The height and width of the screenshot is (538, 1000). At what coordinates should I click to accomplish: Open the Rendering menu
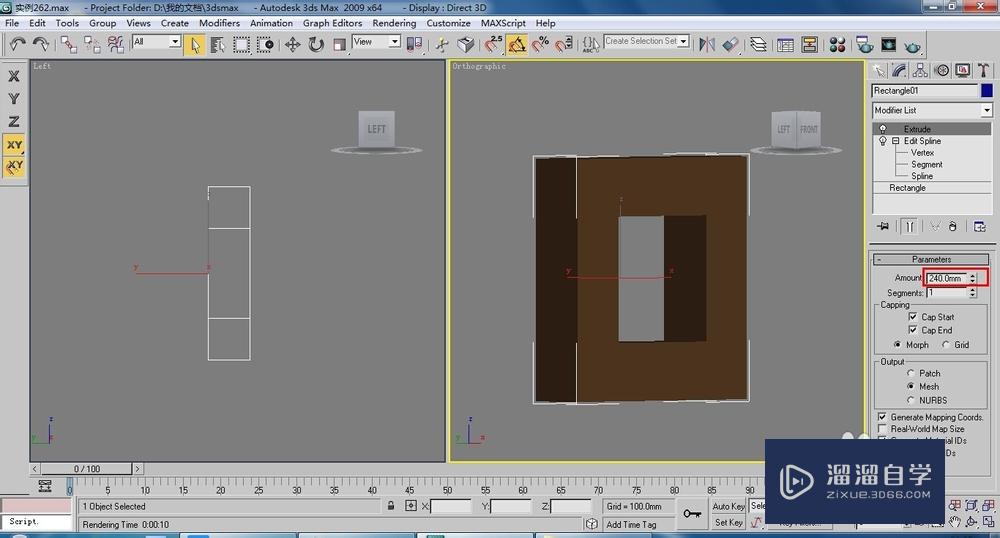click(x=394, y=23)
